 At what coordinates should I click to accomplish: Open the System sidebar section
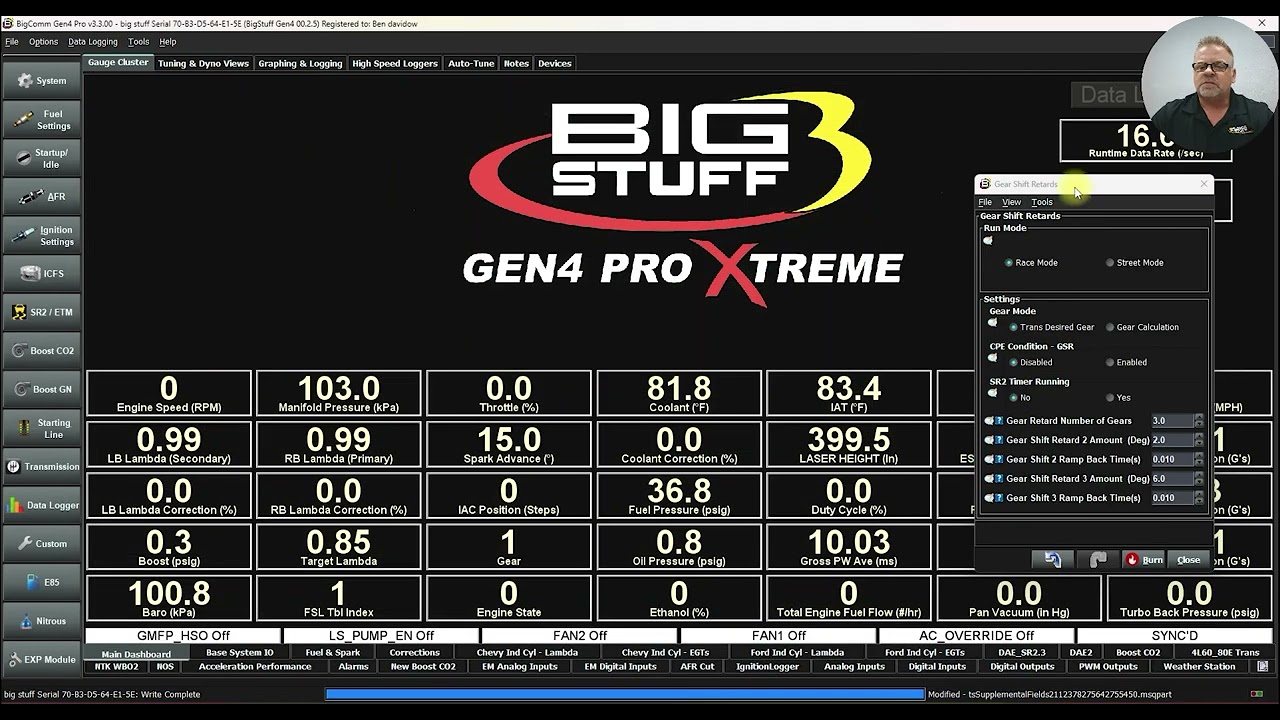41,80
